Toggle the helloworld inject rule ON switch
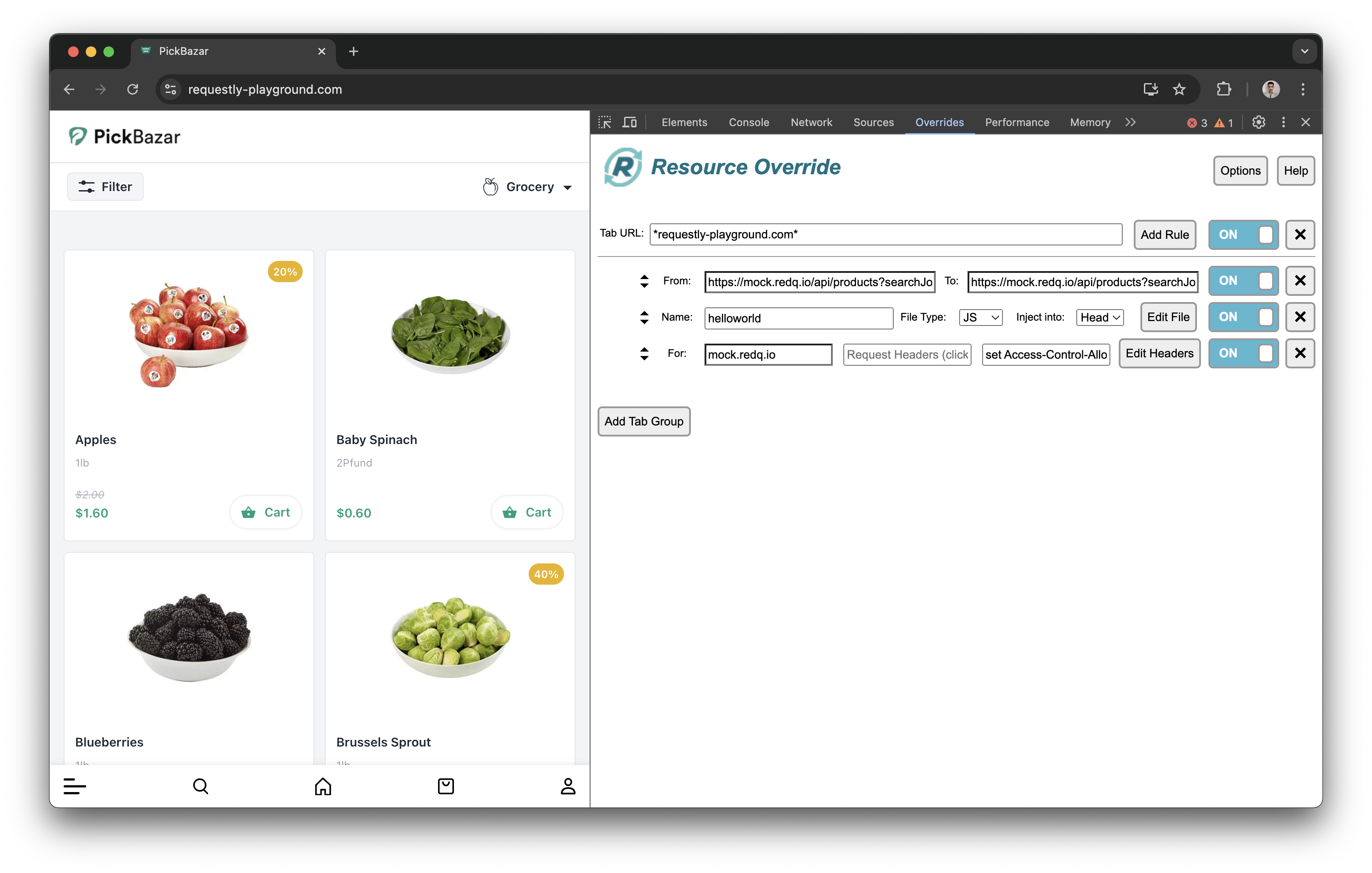 click(1242, 317)
